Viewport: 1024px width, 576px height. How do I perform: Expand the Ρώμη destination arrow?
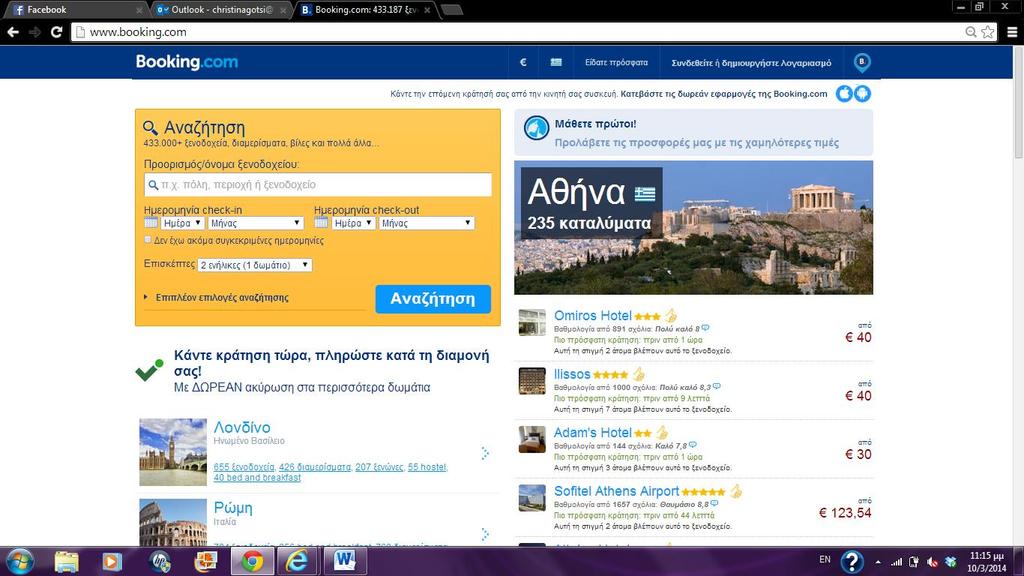tap(485, 534)
